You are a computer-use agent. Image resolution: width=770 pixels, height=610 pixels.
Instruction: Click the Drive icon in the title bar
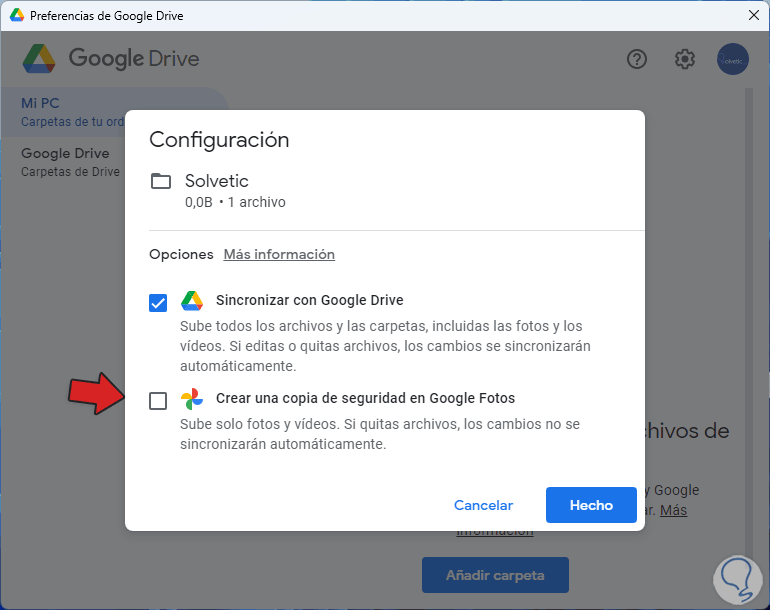point(17,16)
